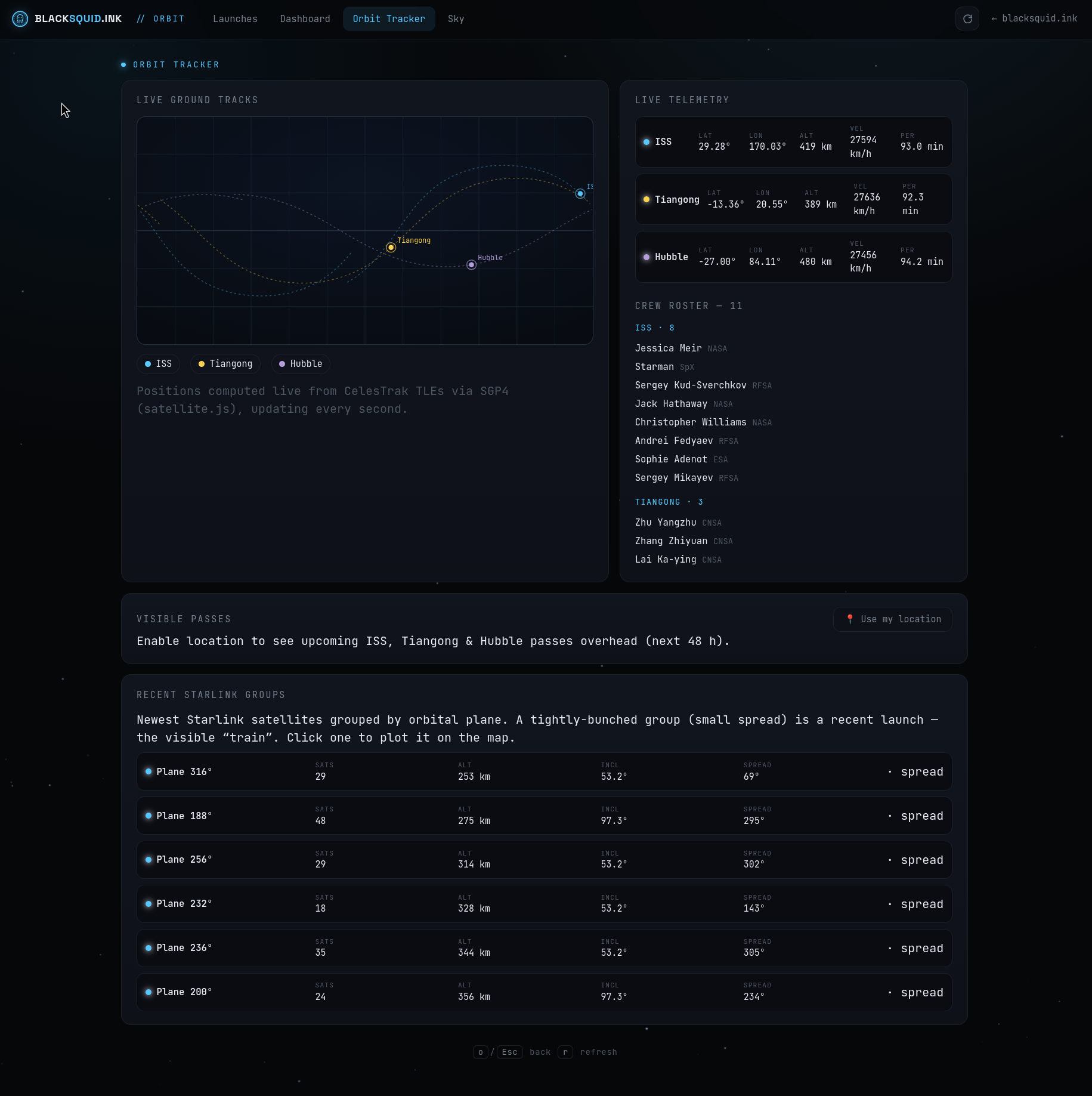Click the ORBIT breadcrumb label
Image resolution: width=1092 pixels, height=1096 pixels.
[x=169, y=19]
